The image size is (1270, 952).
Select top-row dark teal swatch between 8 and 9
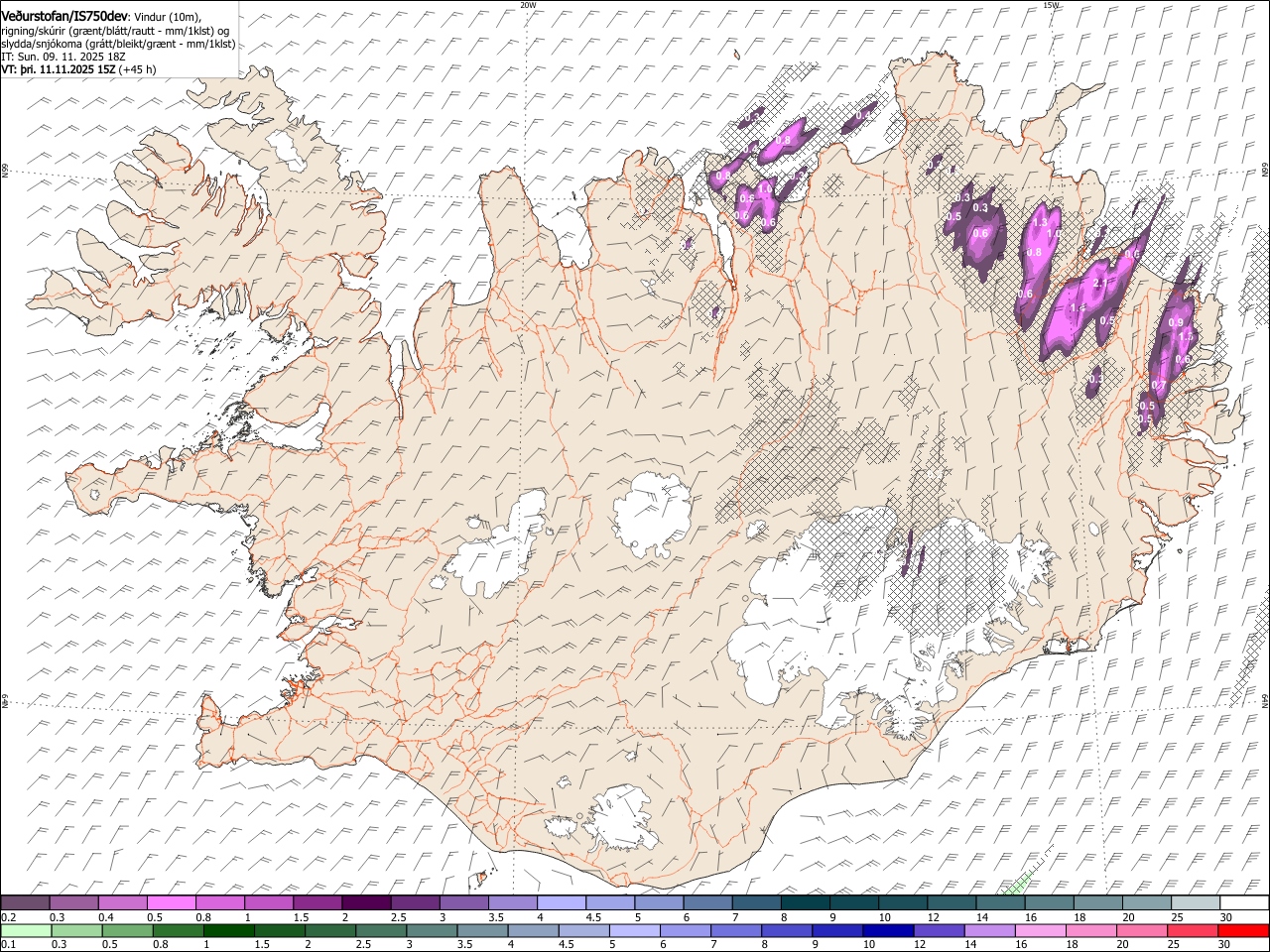pos(805,902)
